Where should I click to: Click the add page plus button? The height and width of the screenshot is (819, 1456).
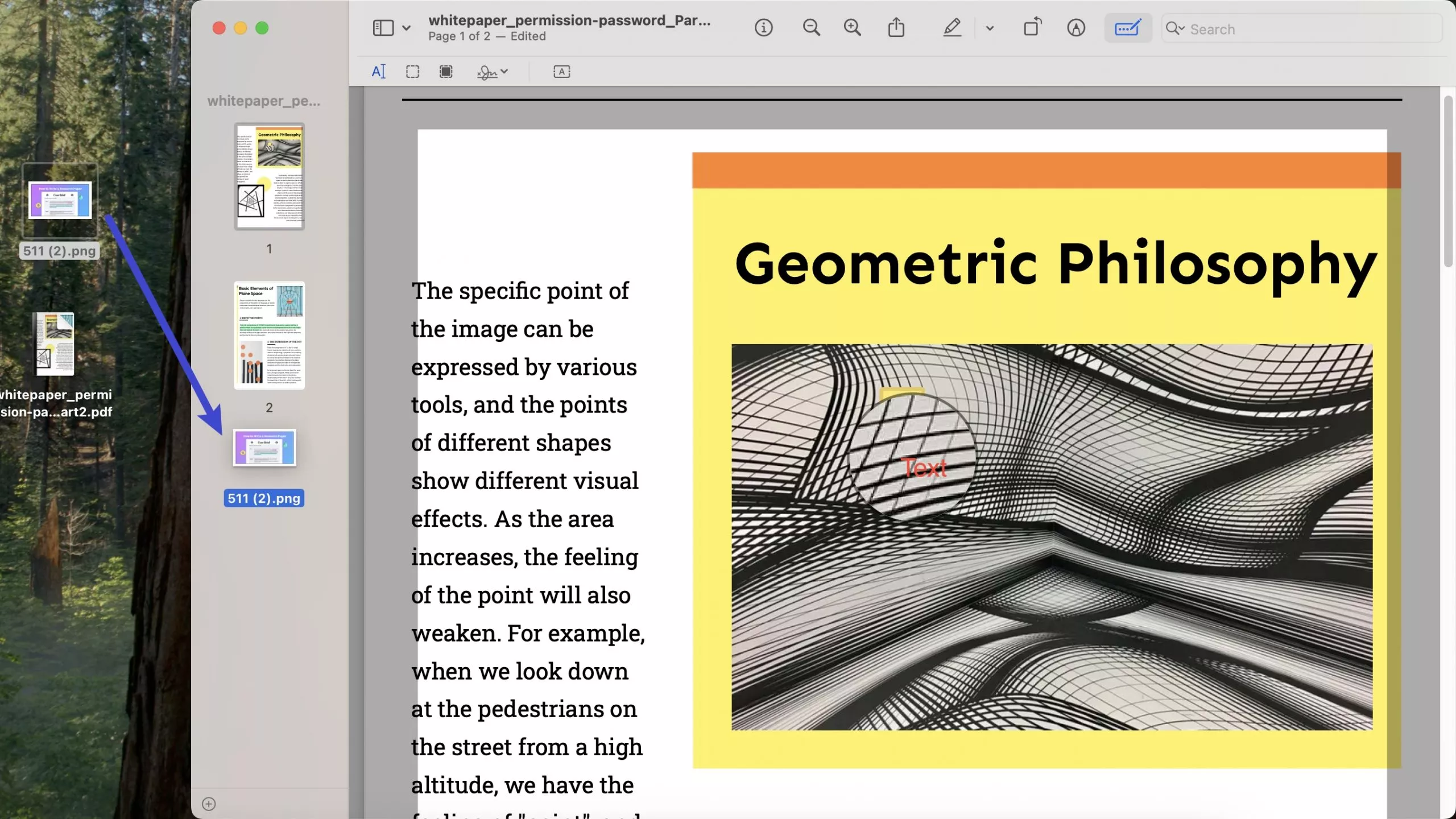(209, 804)
